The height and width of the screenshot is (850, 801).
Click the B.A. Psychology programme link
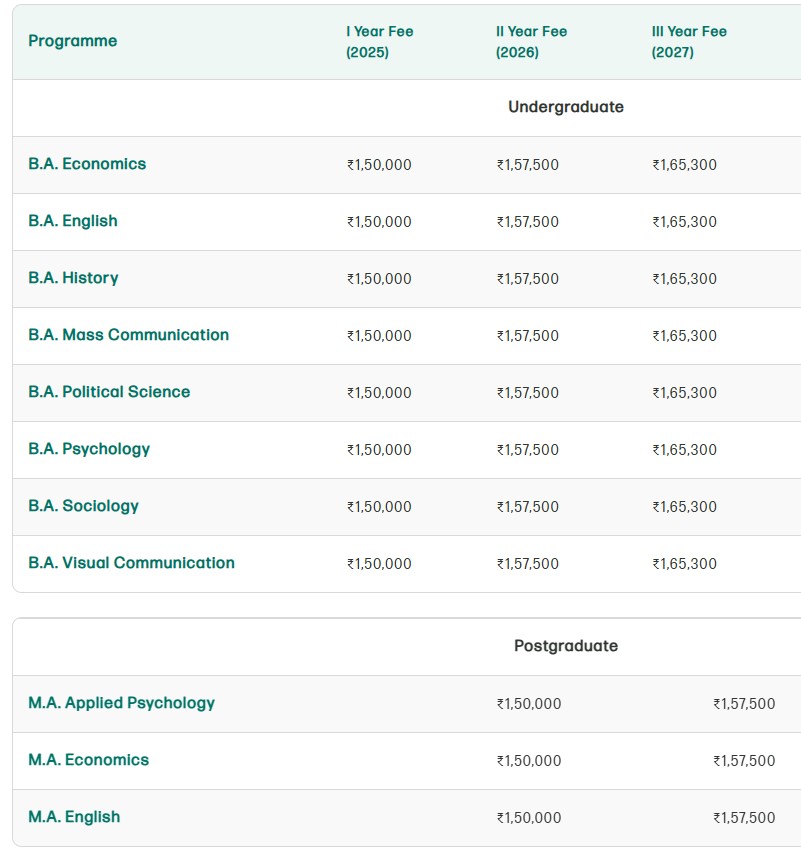[89, 449]
